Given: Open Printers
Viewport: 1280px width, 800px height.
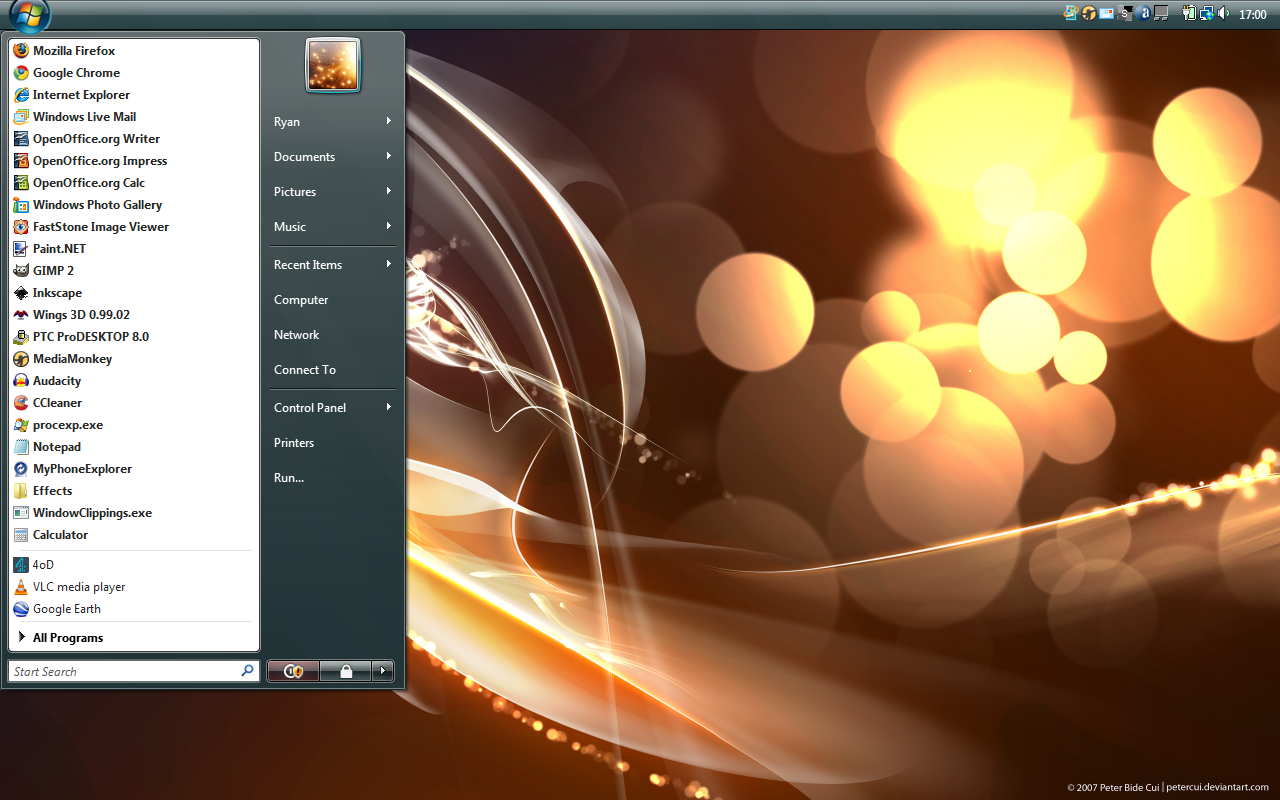Looking at the screenshot, I should click(333, 443).
